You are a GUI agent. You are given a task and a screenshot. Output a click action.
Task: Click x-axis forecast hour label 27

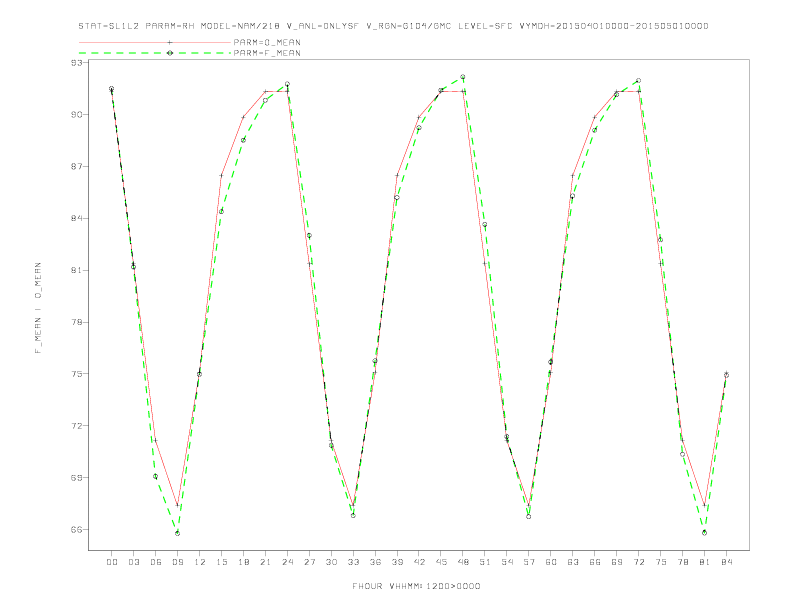(310, 562)
